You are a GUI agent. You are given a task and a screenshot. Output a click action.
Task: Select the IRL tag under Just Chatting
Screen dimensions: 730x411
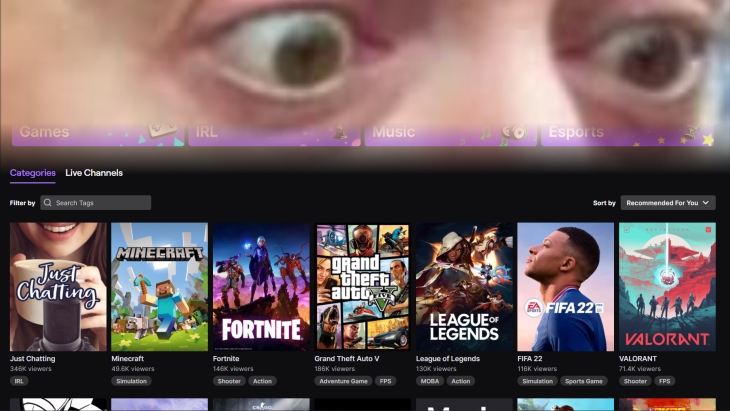pos(19,381)
